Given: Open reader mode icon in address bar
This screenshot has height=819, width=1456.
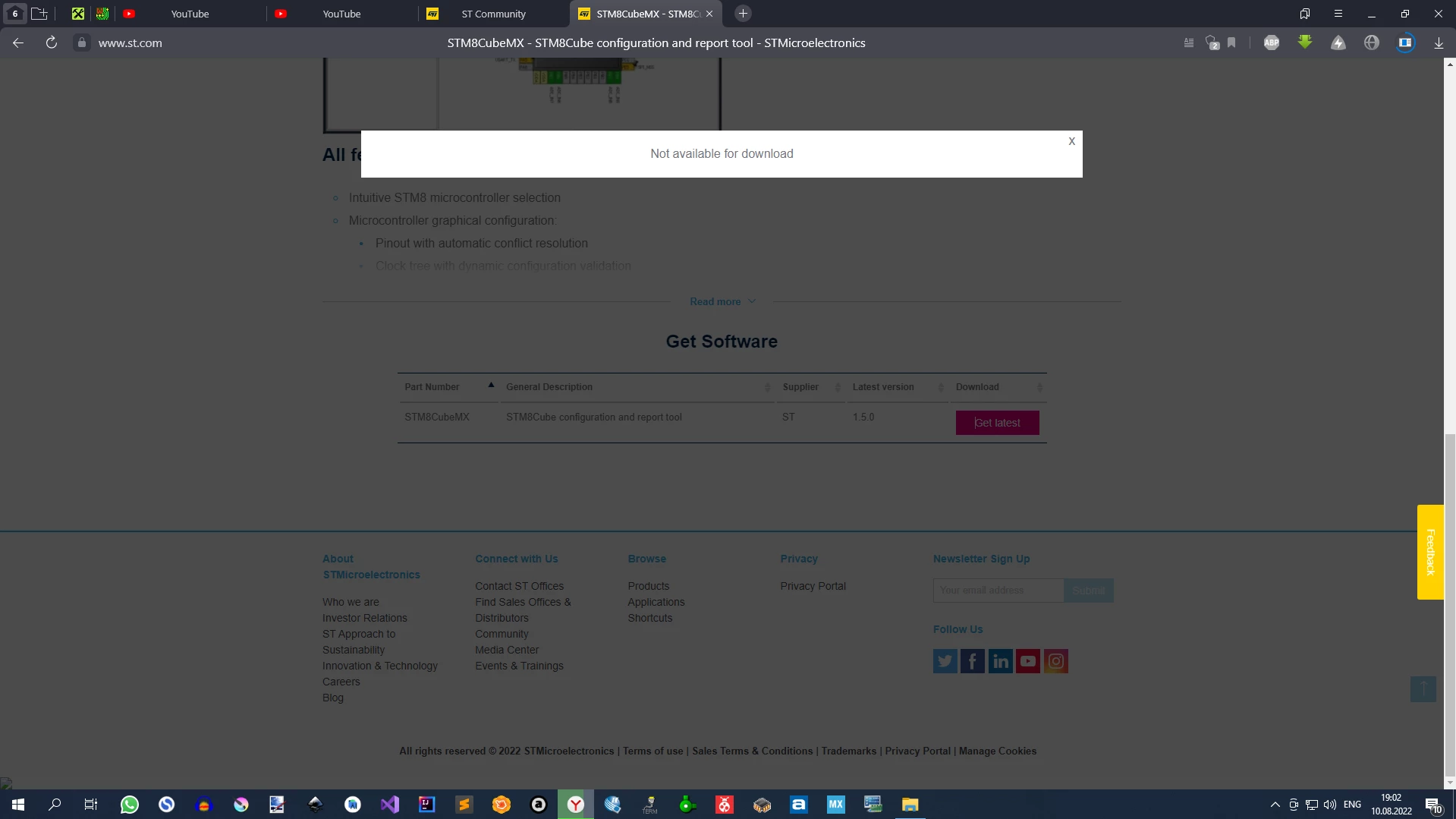Looking at the screenshot, I should (x=1189, y=43).
